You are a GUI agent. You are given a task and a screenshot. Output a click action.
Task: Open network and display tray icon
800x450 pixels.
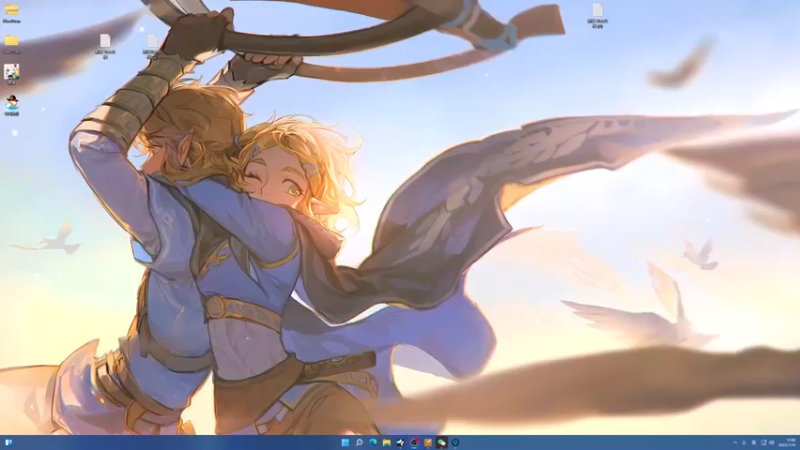tap(764, 442)
